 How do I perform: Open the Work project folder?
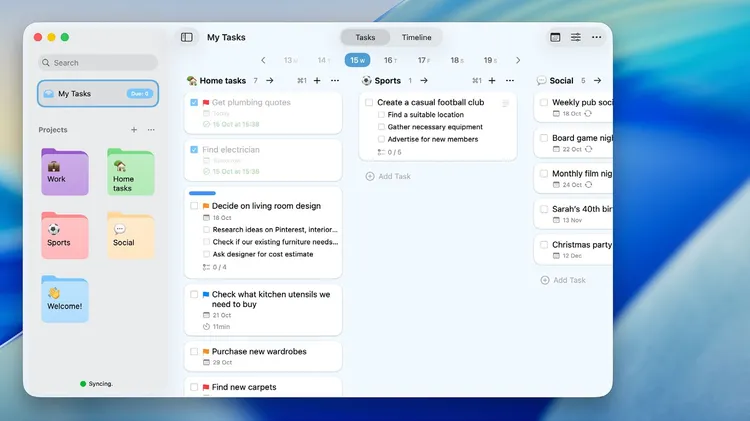(64, 172)
